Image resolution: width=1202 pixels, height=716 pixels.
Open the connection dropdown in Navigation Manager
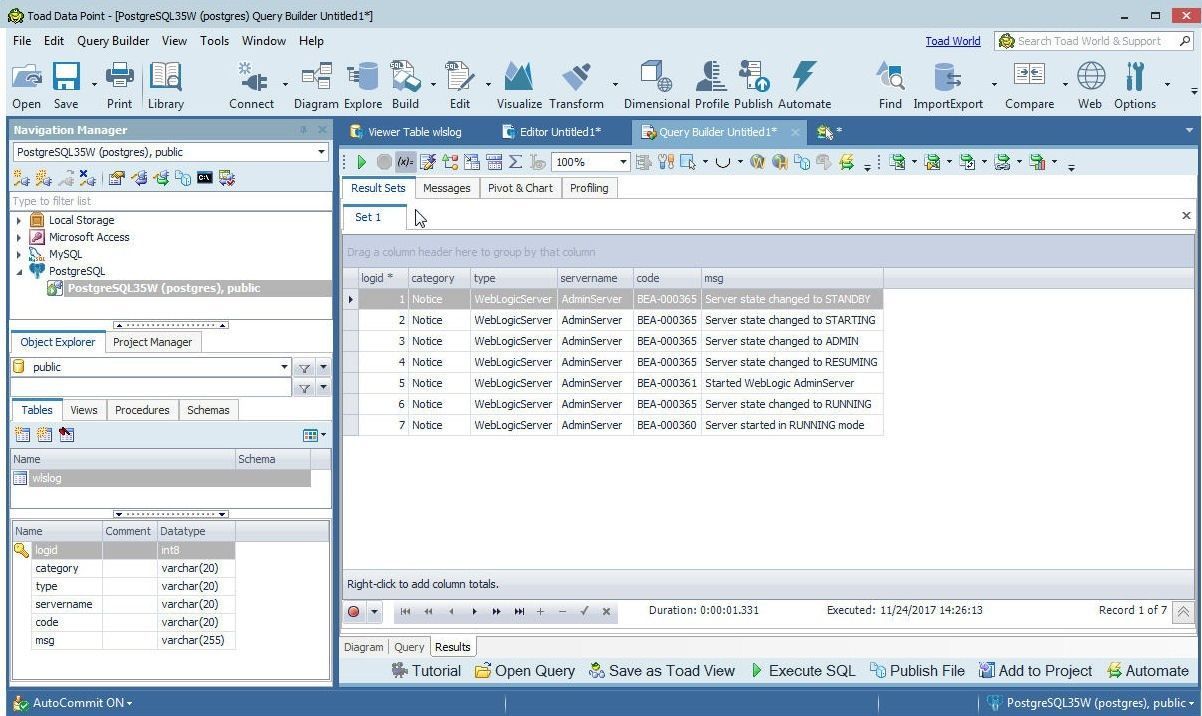321,152
